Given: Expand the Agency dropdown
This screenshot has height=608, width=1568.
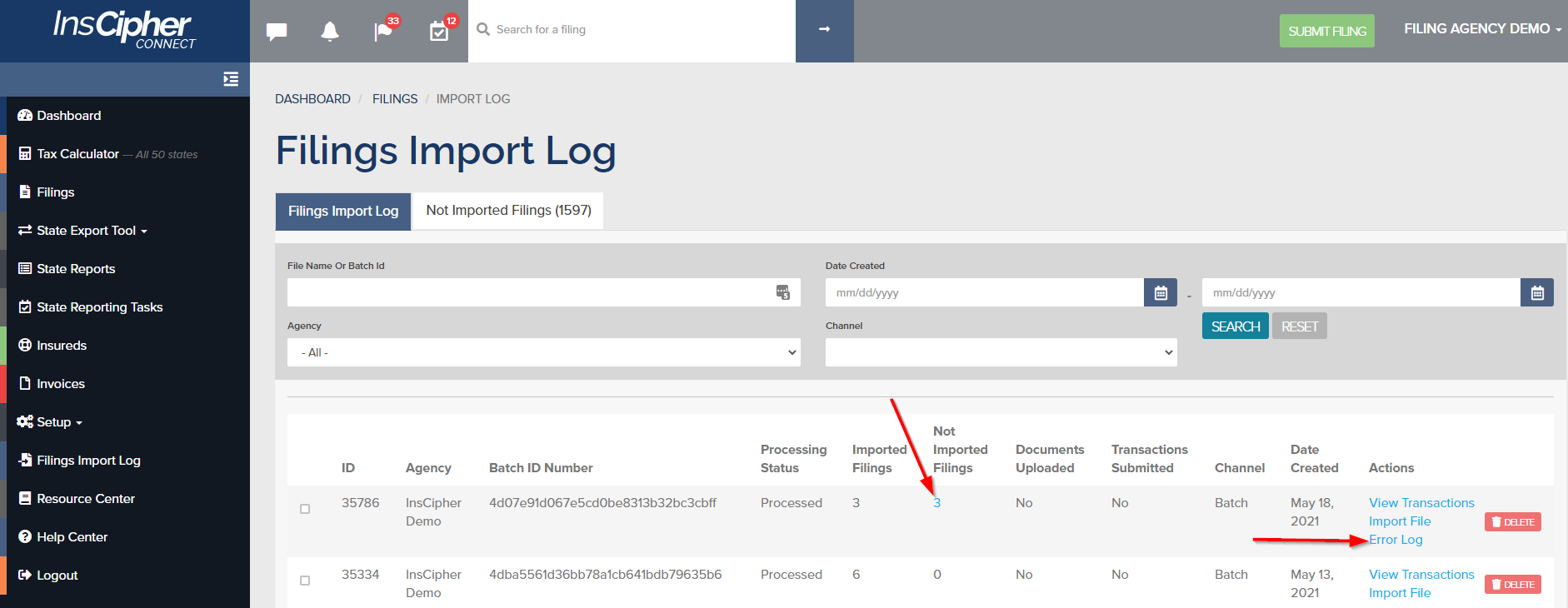Looking at the screenshot, I should (x=543, y=352).
